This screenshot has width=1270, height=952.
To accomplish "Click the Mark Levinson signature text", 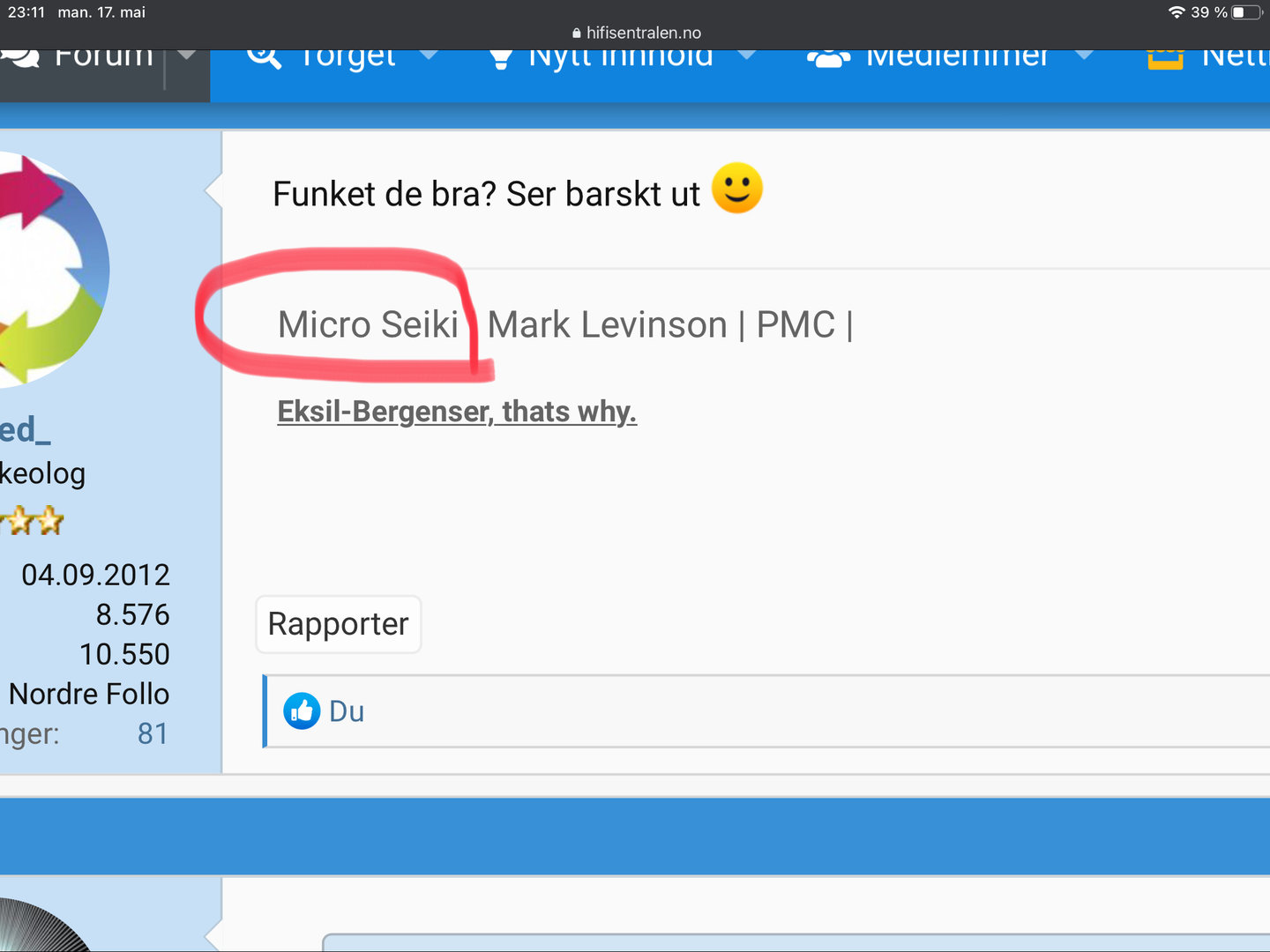I will coord(607,324).
